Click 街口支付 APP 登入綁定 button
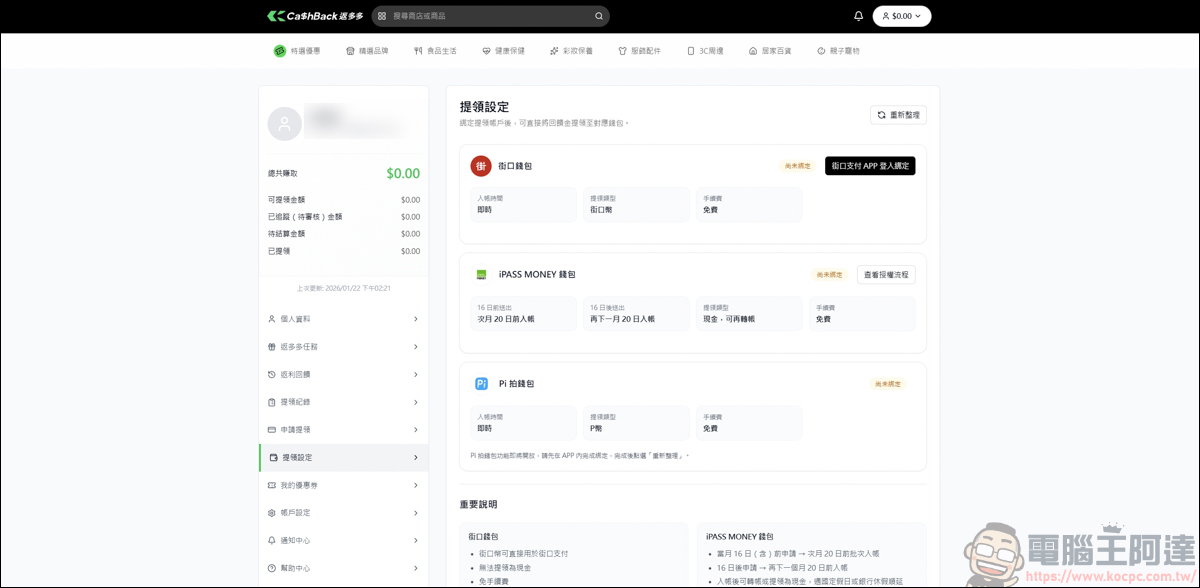This screenshot has height=588, width=1200. tap(870, 166)
